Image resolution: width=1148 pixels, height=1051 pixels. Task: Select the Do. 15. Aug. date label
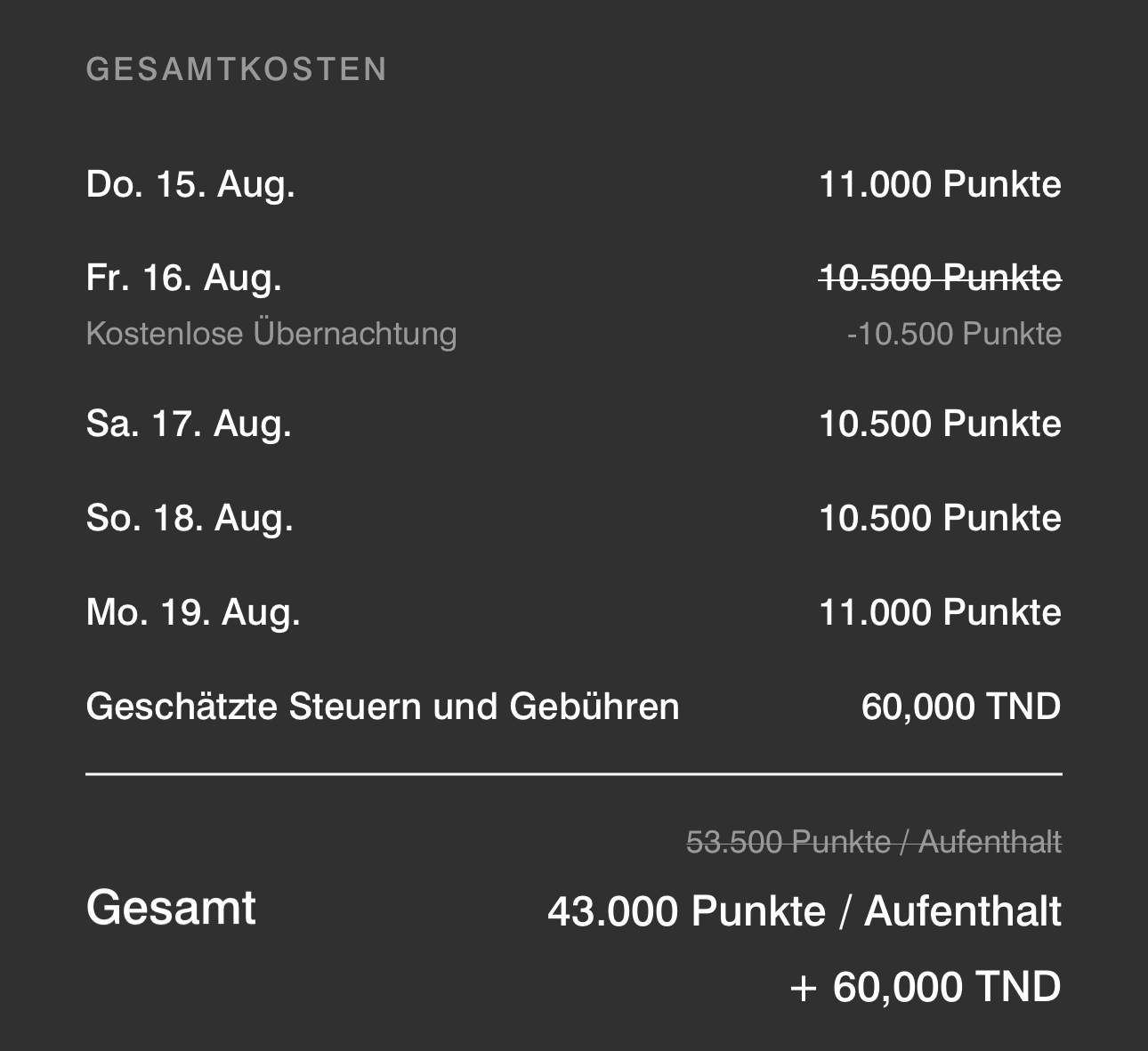190,185
